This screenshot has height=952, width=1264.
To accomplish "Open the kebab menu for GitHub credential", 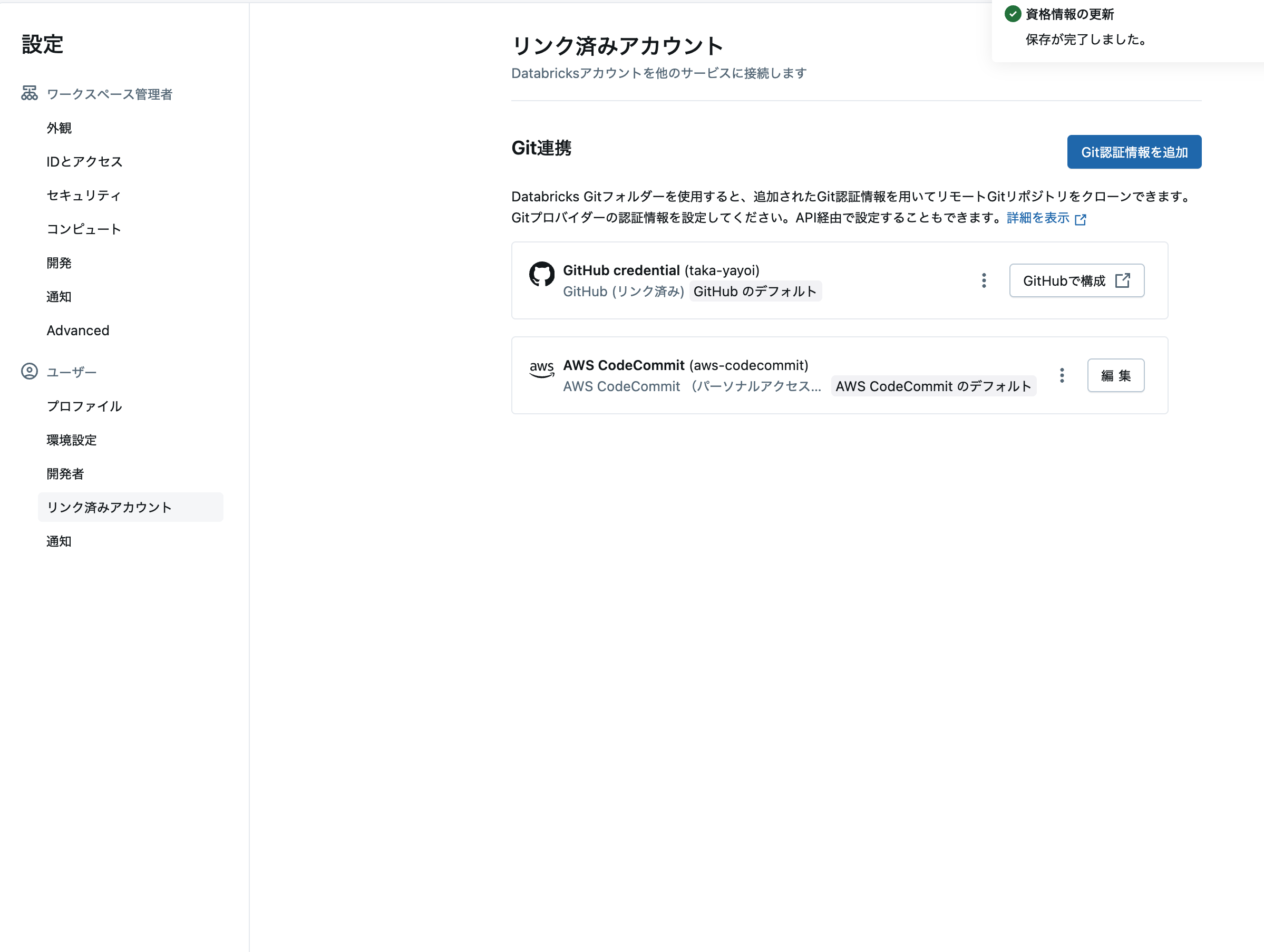I will [984, 280].
